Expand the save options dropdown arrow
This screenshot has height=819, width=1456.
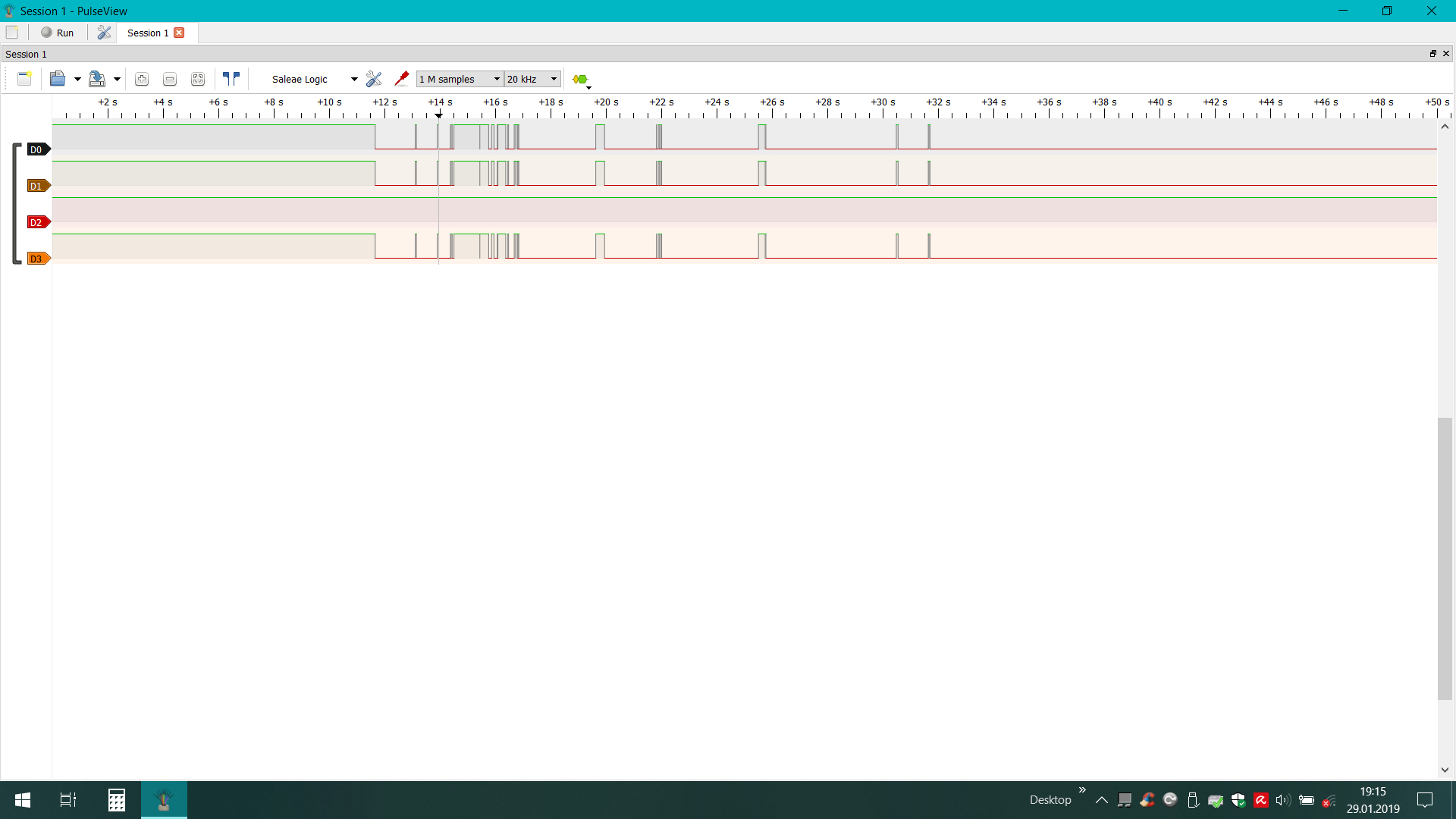click(117, 79)
